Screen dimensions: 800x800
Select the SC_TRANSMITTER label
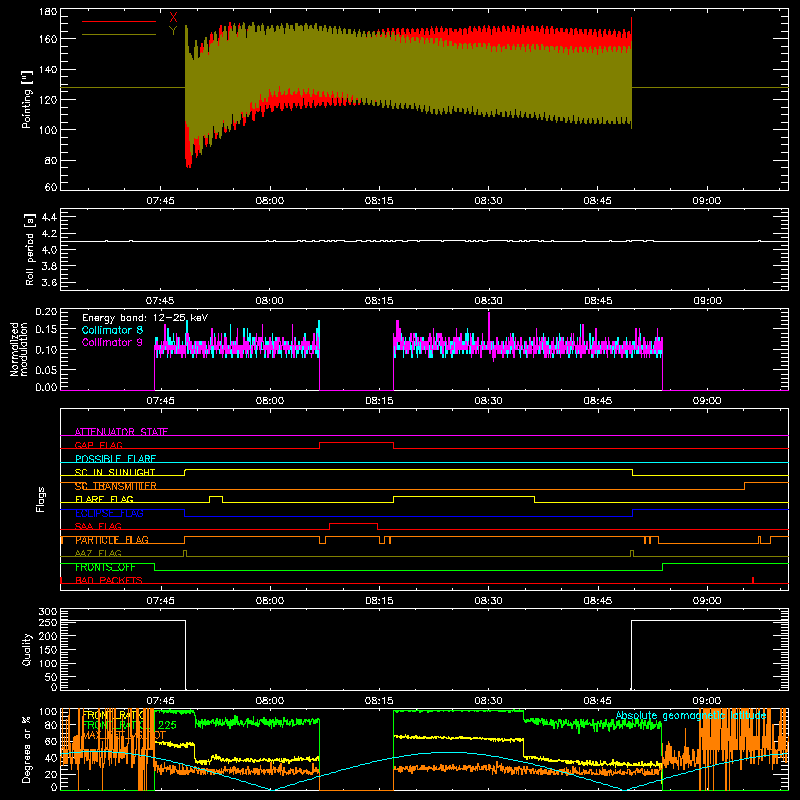[116, 486]
